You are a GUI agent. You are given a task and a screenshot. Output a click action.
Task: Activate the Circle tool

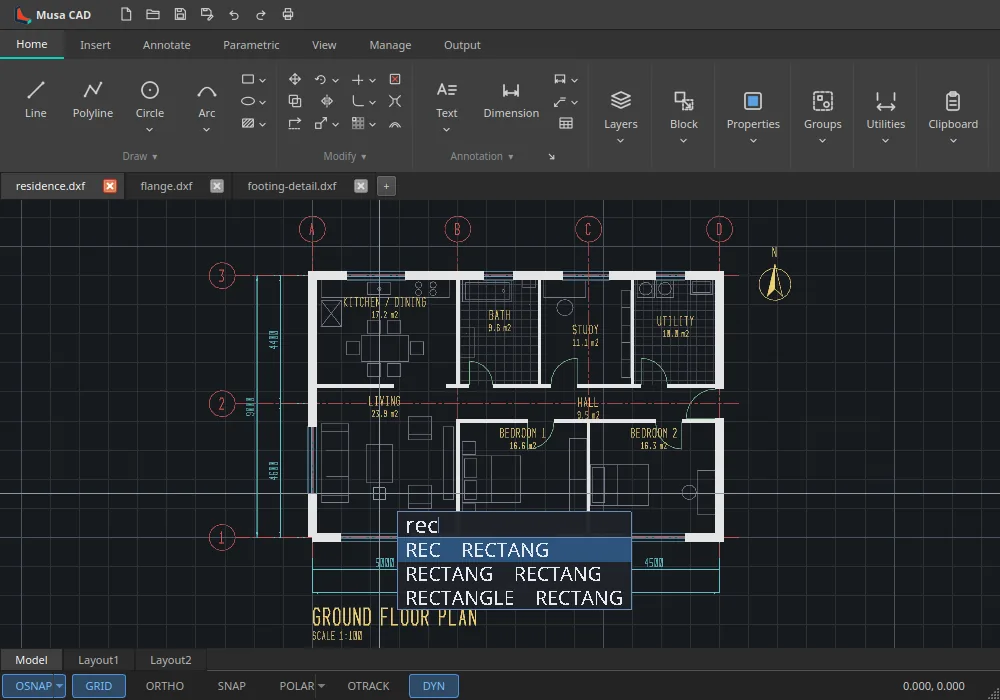[150, 100]
